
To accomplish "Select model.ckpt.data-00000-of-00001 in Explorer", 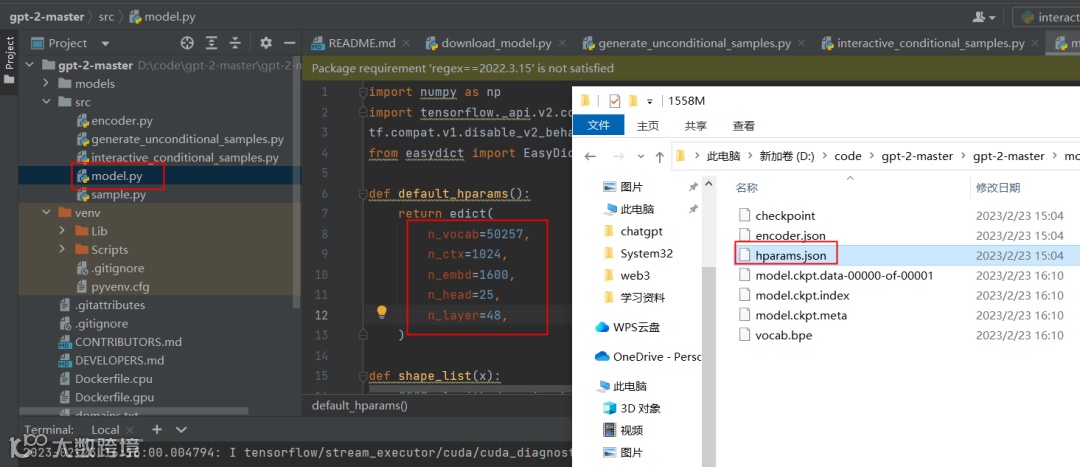I will [844, 276].
